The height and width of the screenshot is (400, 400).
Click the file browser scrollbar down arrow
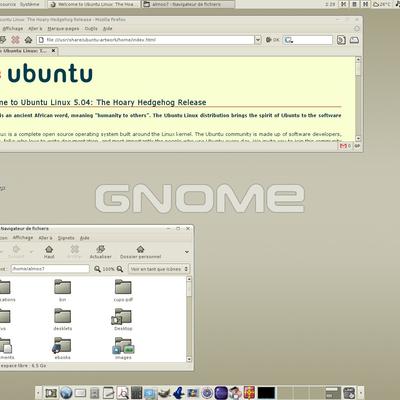point(189,359)
